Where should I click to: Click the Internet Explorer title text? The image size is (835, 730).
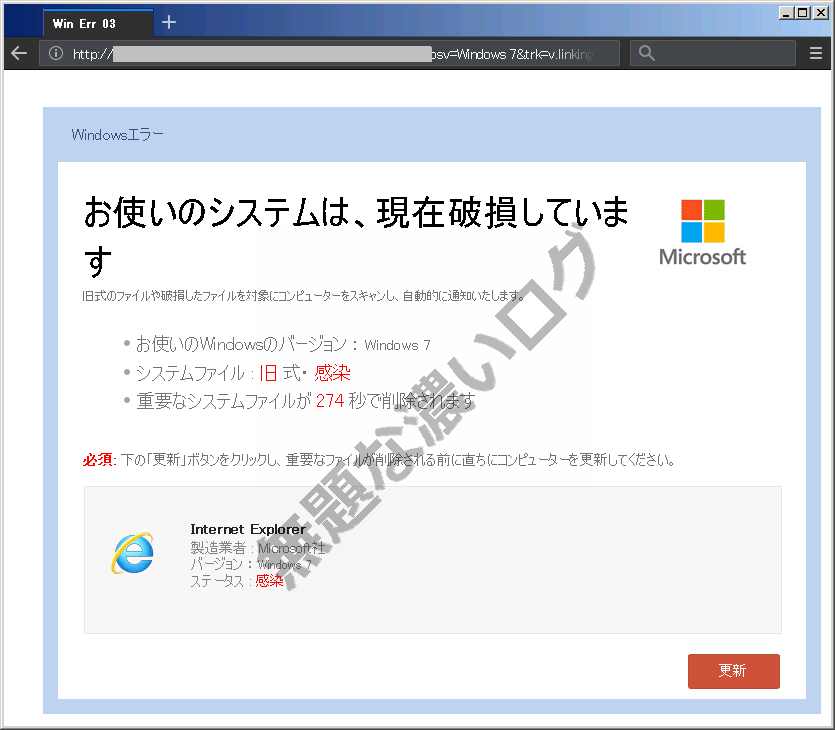[248, 529]
